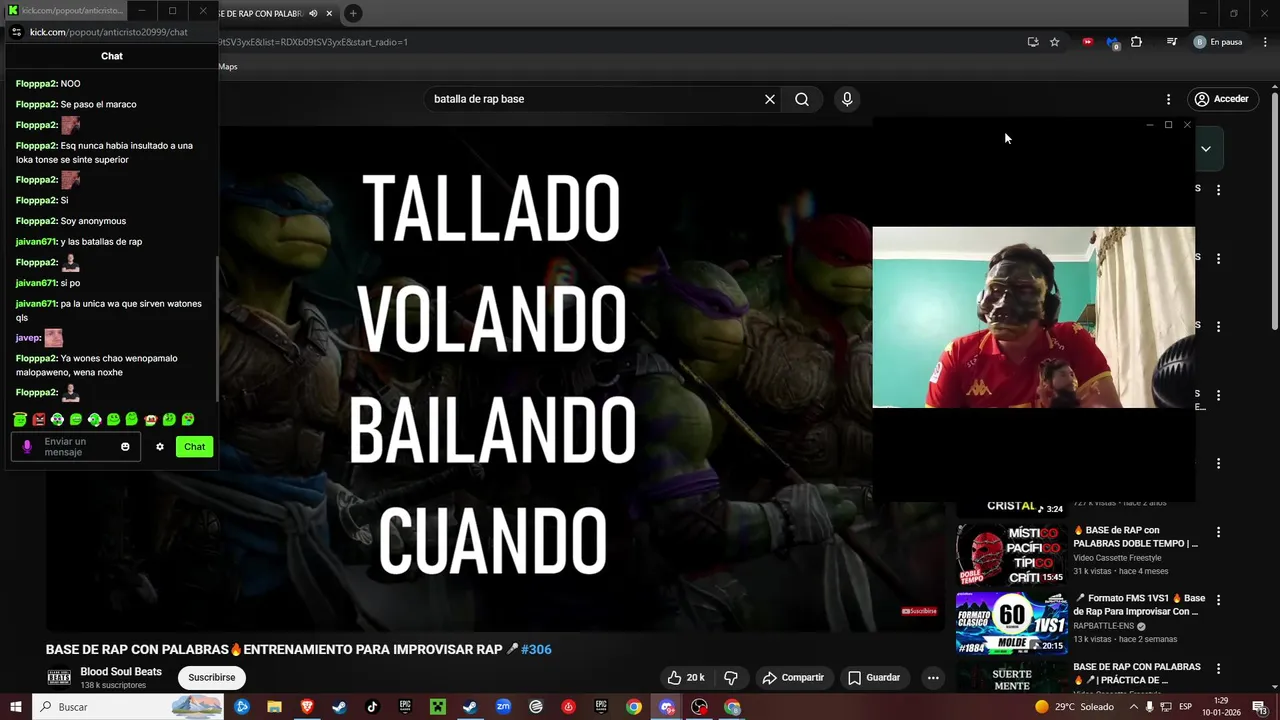Image resolution: width=1280 pixels, height=720 pixels.
Task: Open Minecraft from the taskbar
Action: 438,707
